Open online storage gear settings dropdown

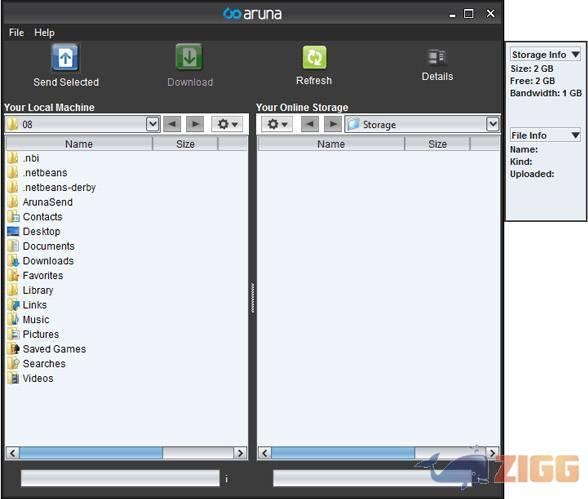tap(277, 124)
